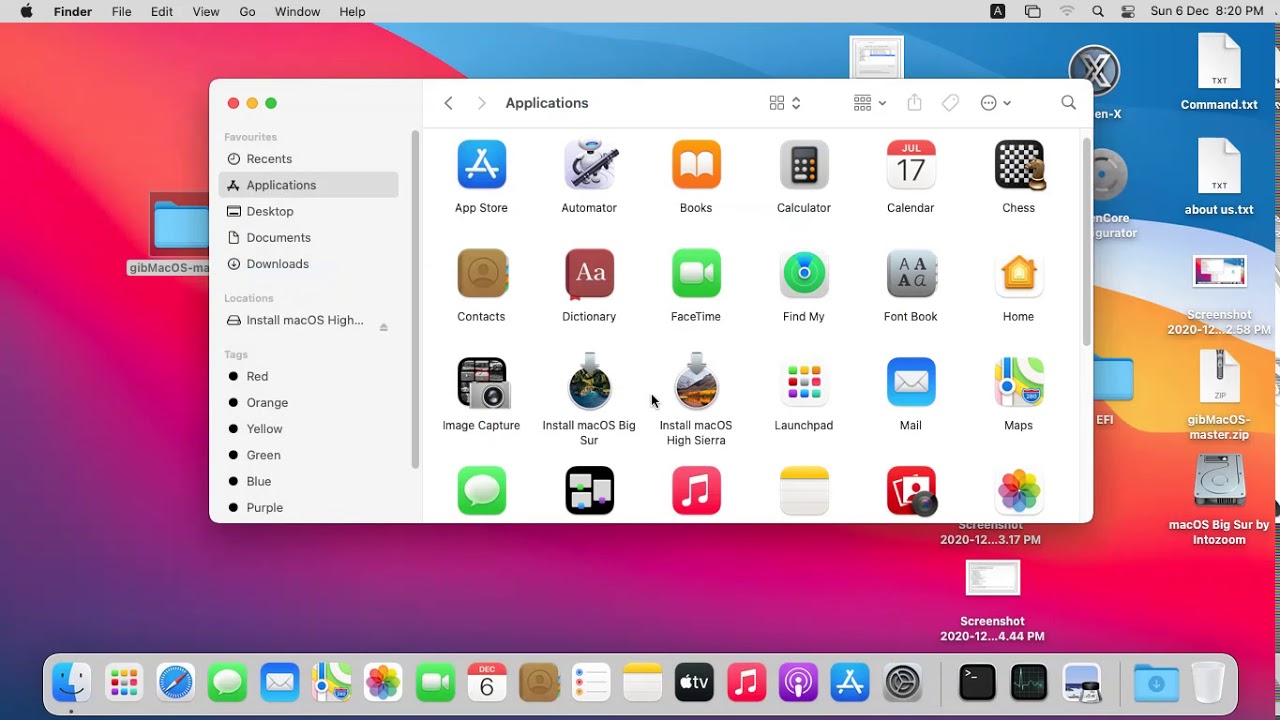Click the Applications window vertical scrollbar
This screenshot has height=720, width=1280.
(x=1086, y=243)
